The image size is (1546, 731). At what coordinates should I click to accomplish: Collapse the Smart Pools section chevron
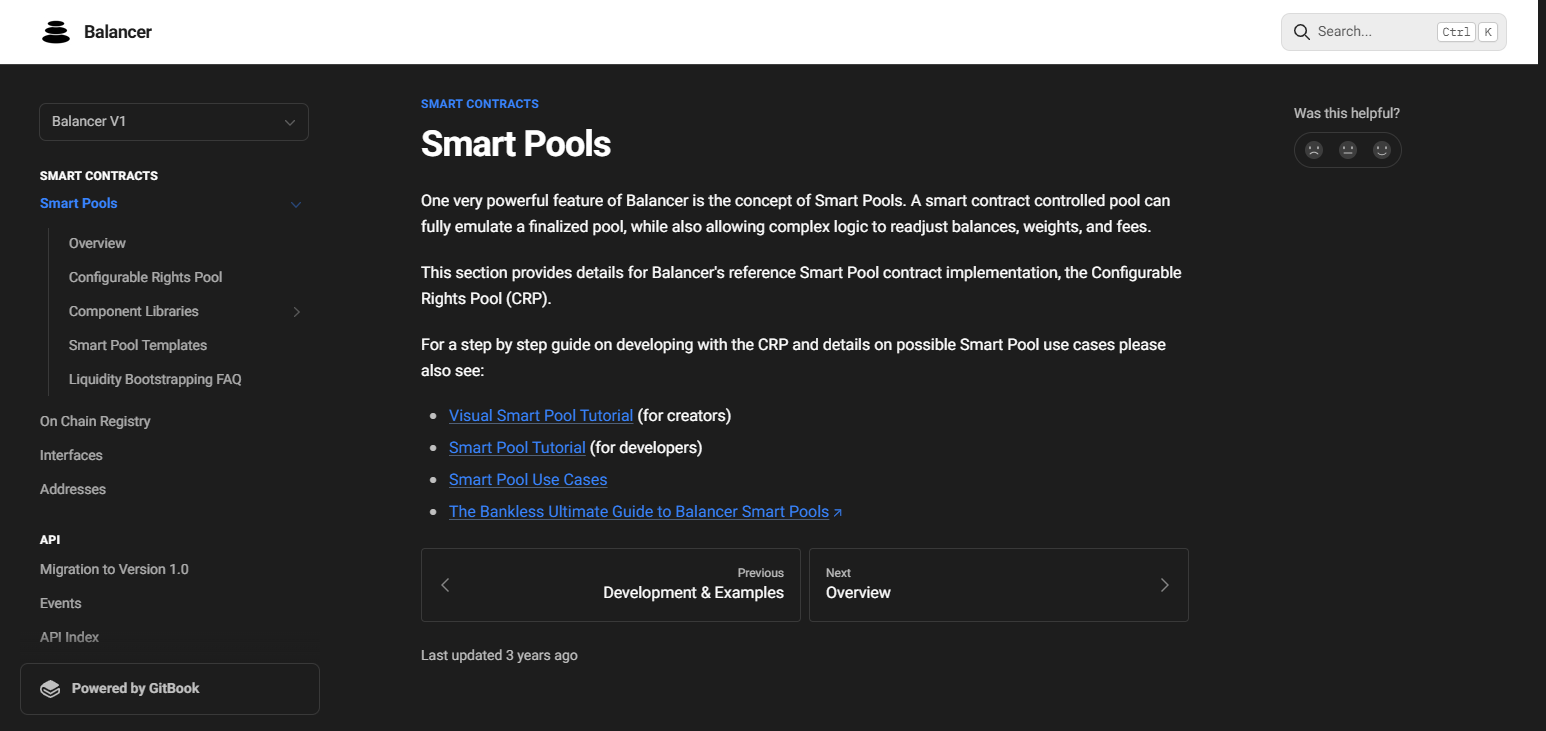pyautogui.click(x=295, y=204)
